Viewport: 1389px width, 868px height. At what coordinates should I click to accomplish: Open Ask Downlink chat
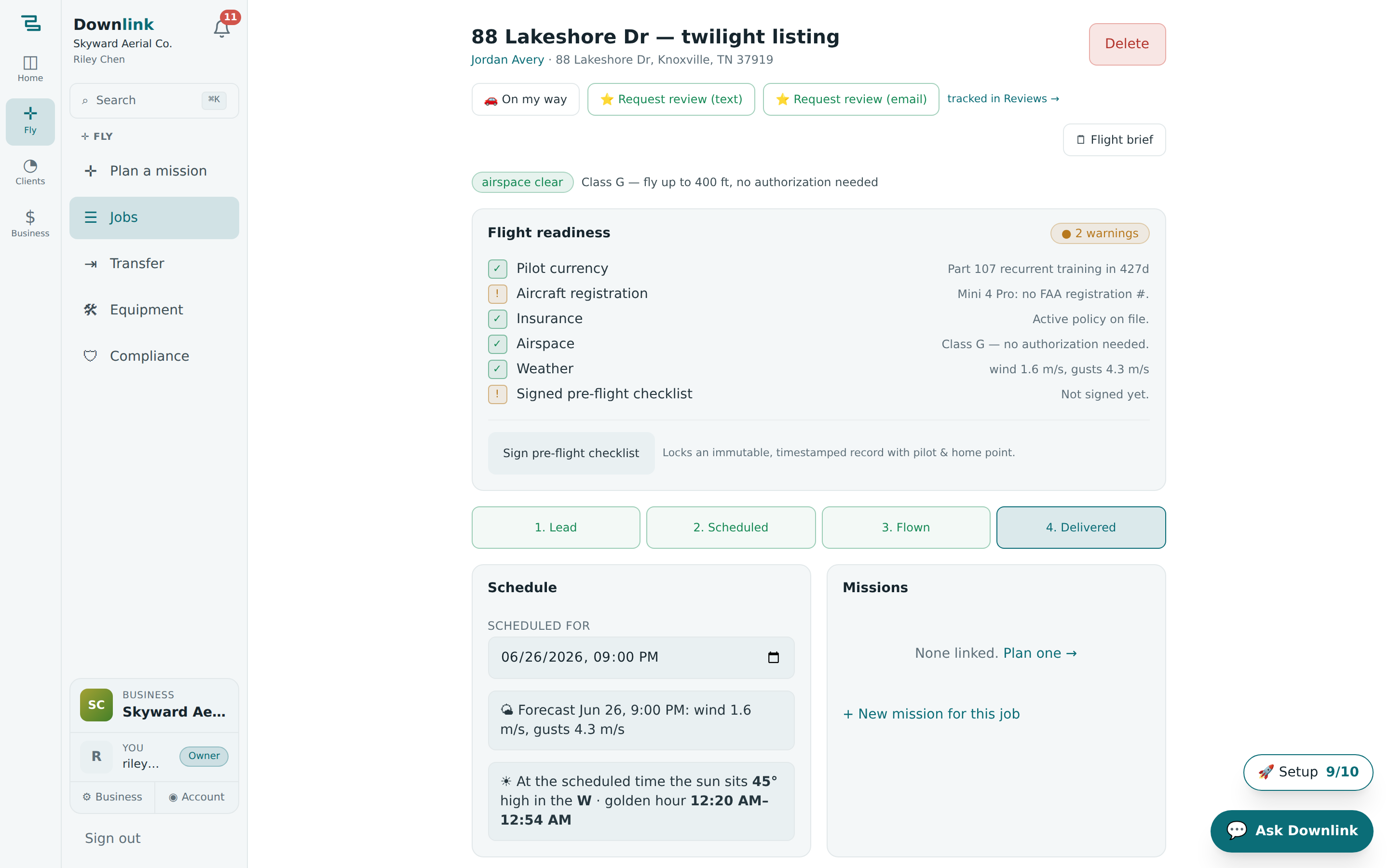pos(1292,831)
